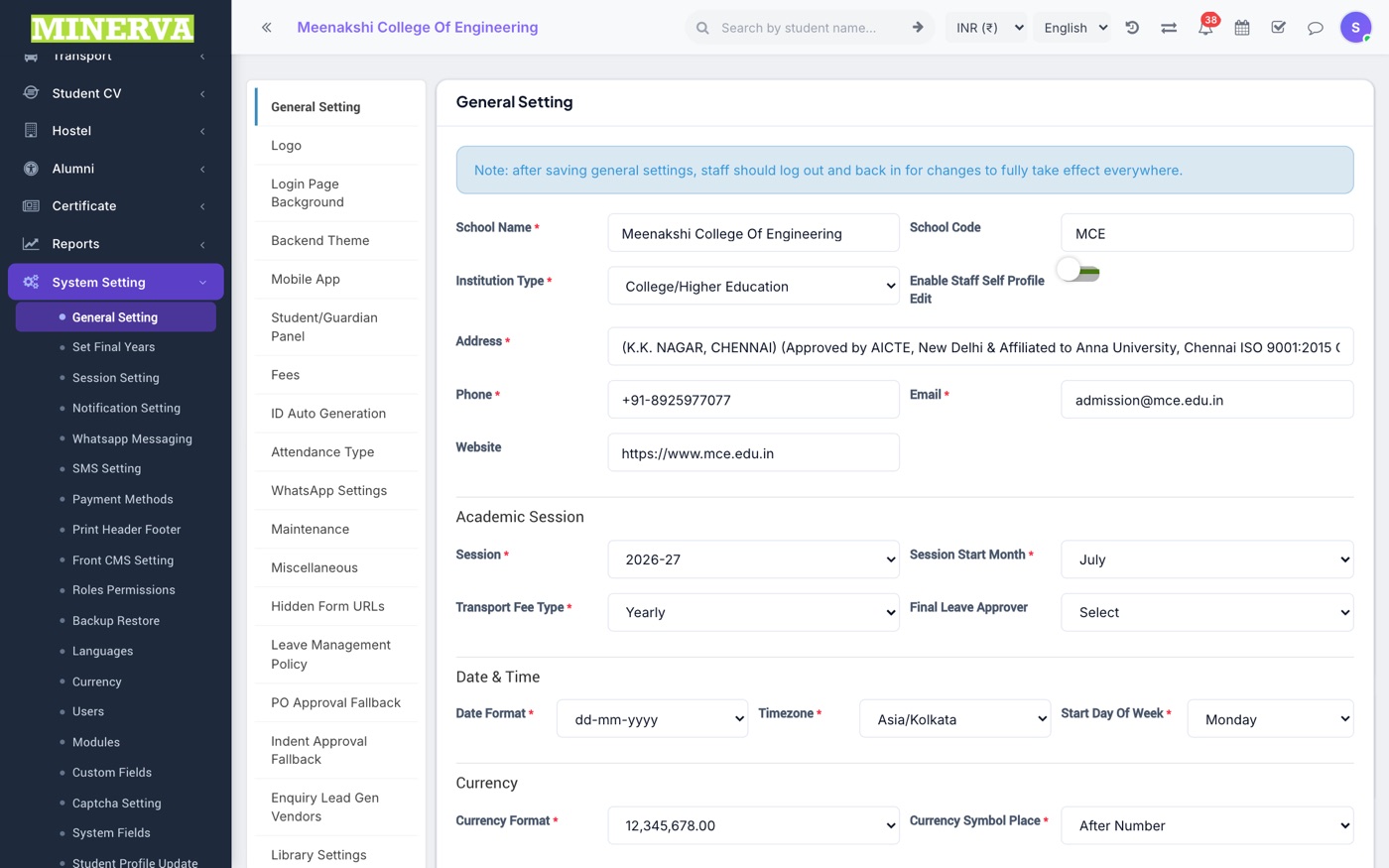Open the English language dropdown
The width and height of the screenshot is (1389, 868).
pyautogui.click(x=1074, y=28)
